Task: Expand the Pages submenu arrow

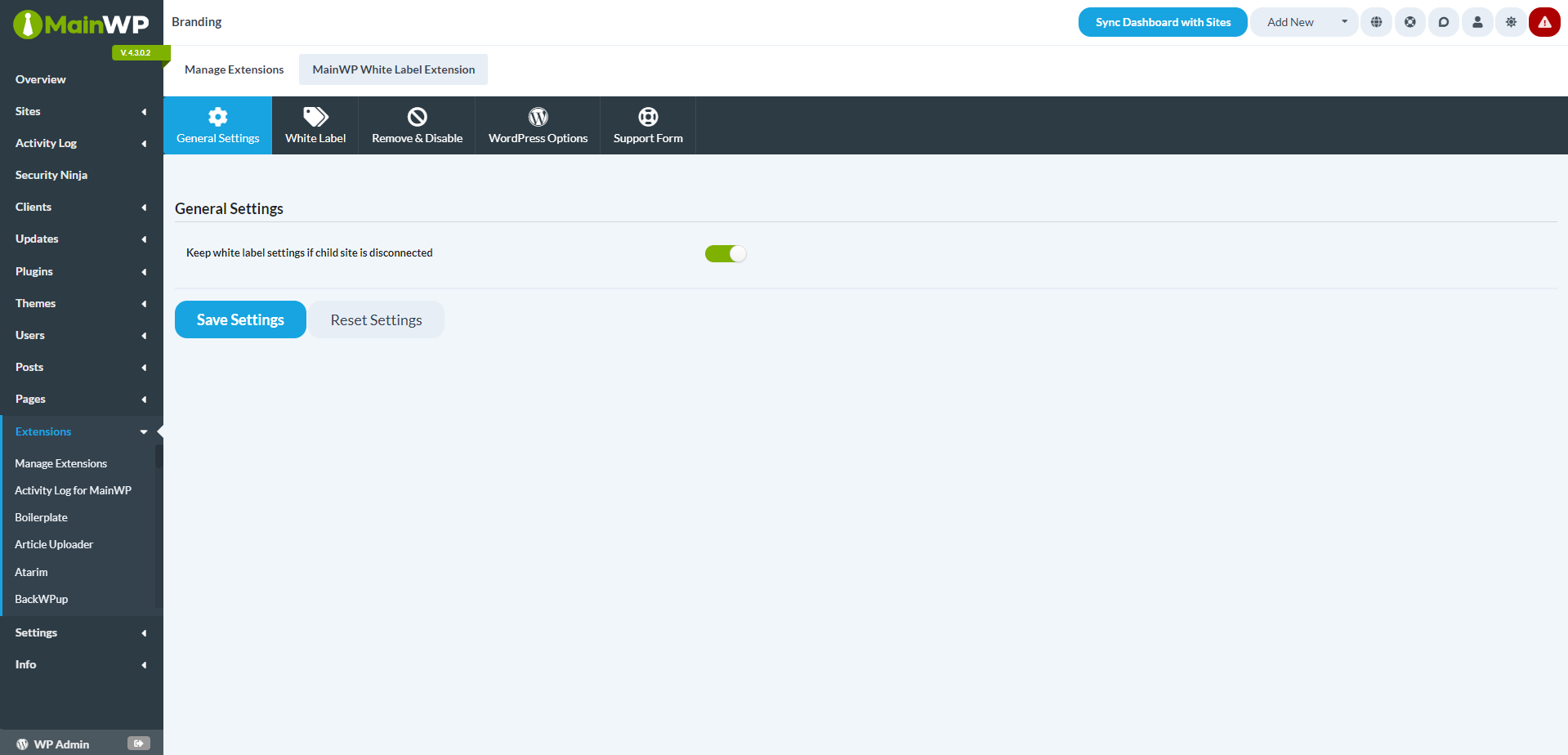Action: coord(144,400)
